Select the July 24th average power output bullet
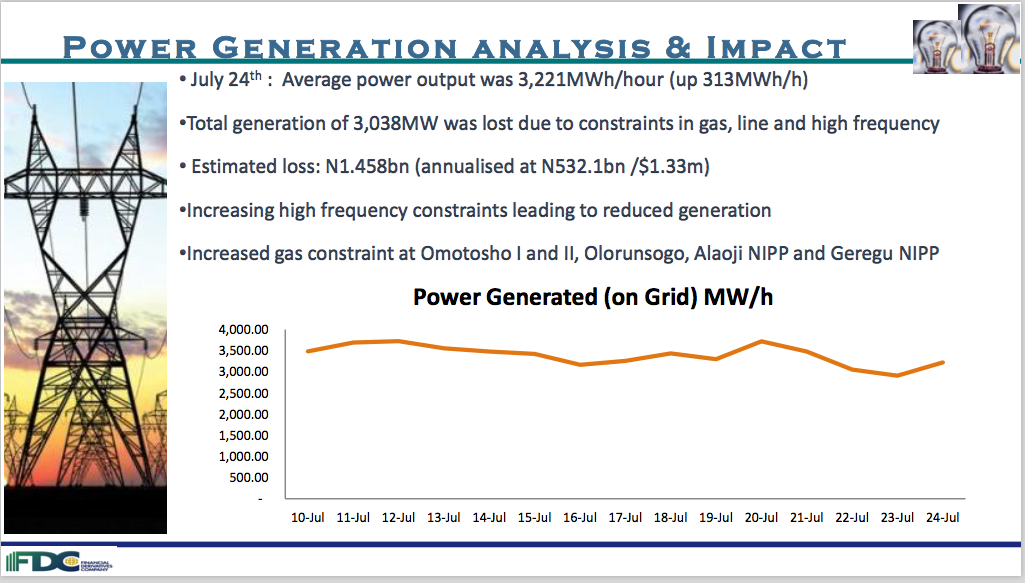 coord(492,81)
